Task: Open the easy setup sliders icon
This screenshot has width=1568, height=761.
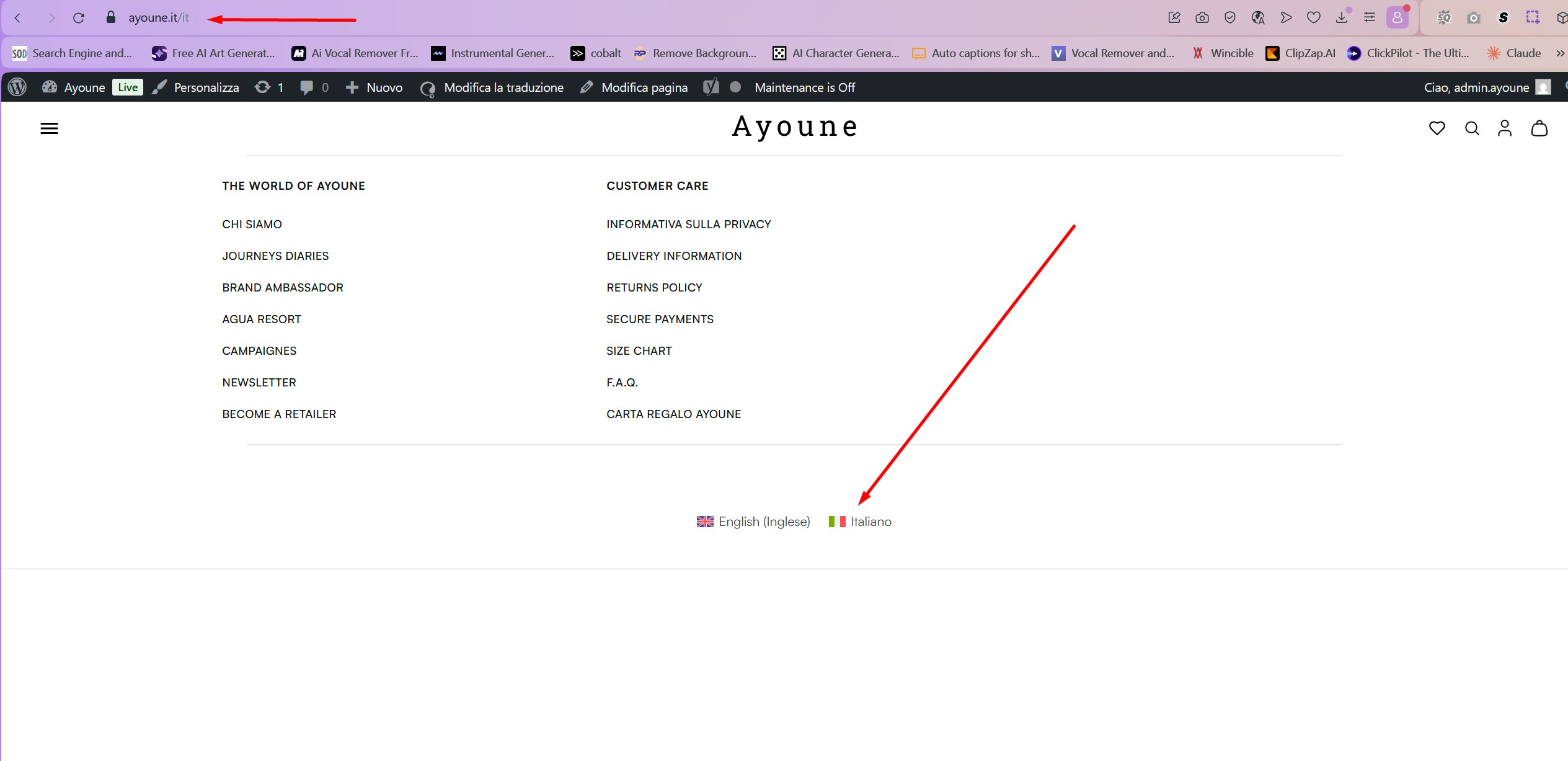Action: pos(1370,17)
